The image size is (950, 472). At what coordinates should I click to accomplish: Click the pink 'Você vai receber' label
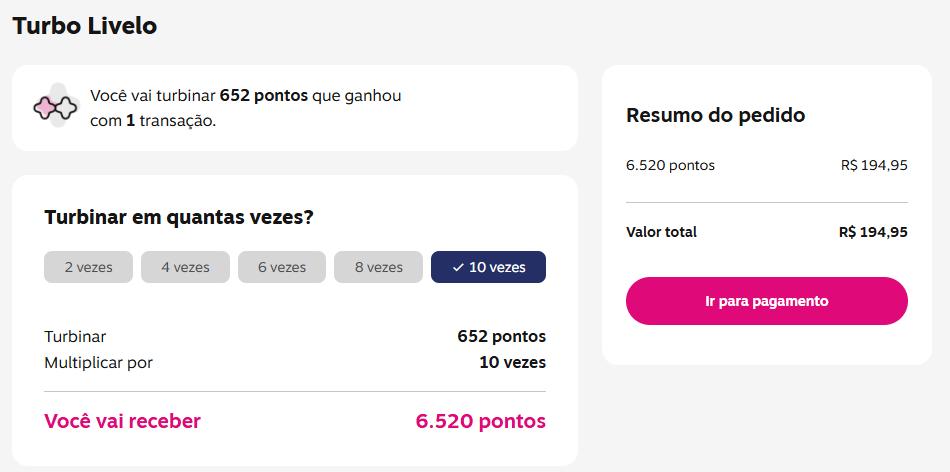pos(122,421)
